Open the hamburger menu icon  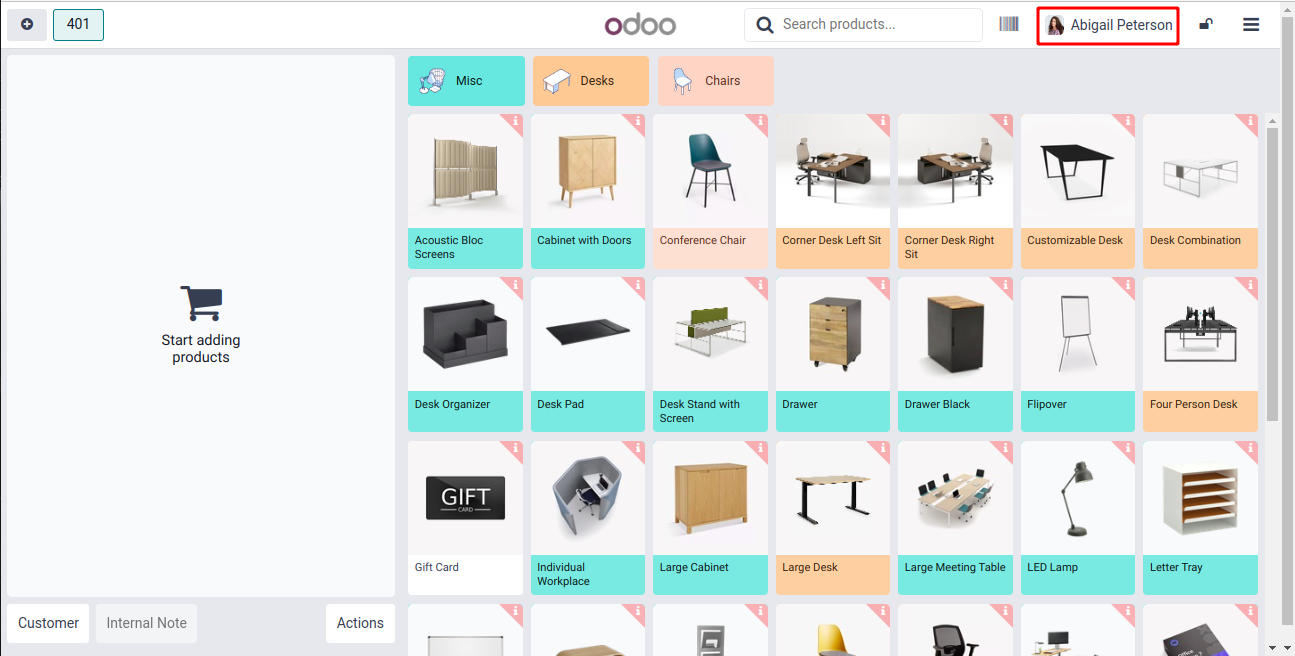pos(1251,25)
